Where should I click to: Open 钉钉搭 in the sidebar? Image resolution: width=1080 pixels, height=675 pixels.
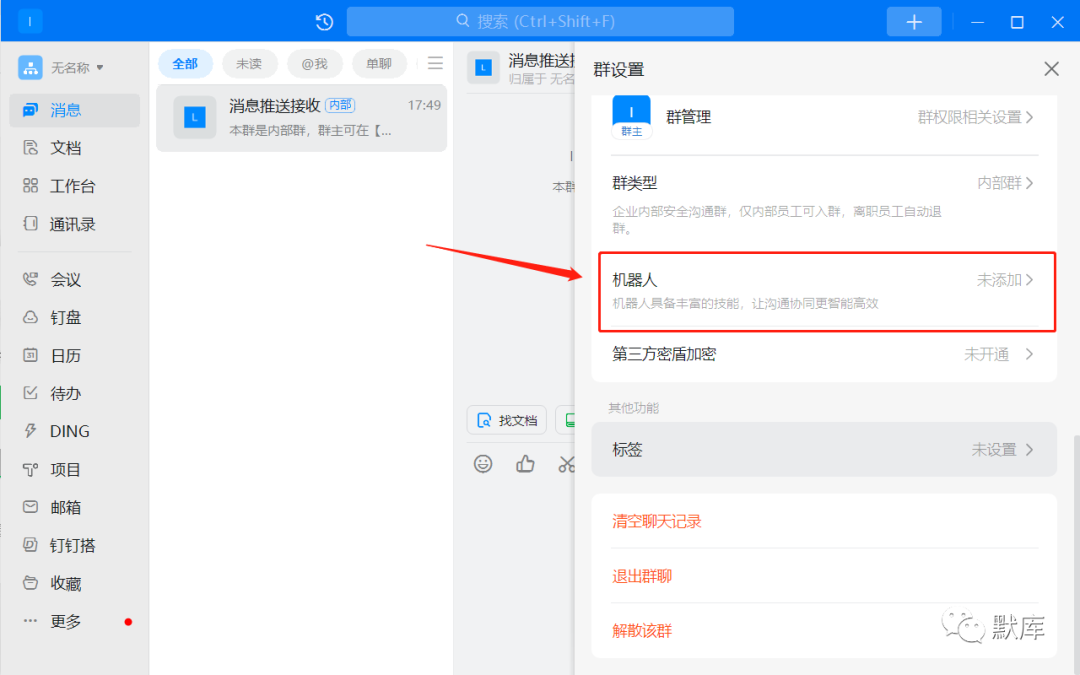(x=74, y=546)
